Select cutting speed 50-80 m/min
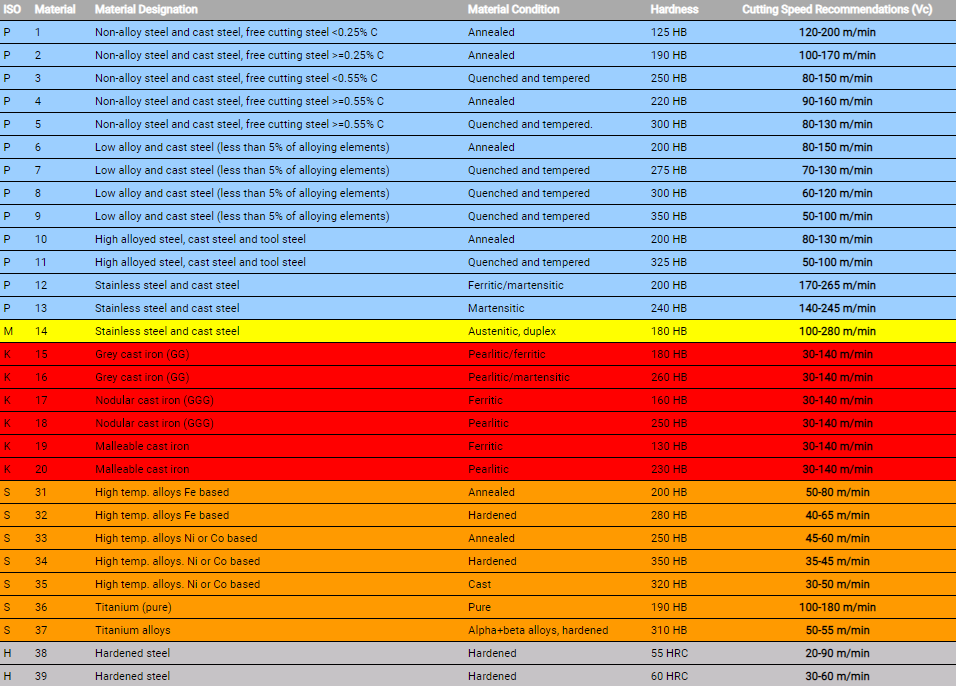956x686 pixels. point(837,493)
